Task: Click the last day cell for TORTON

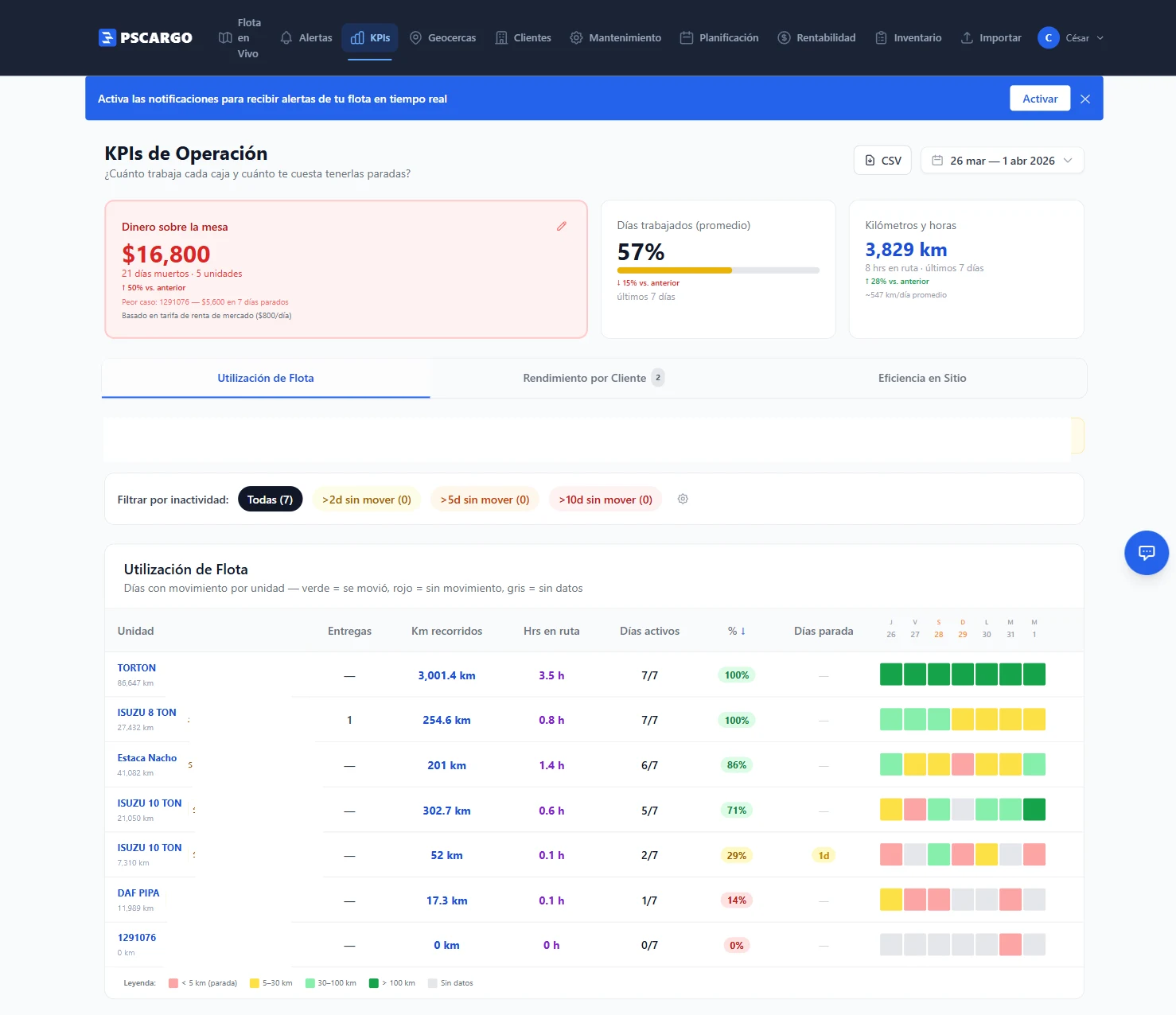Action: pos(1034,675)
